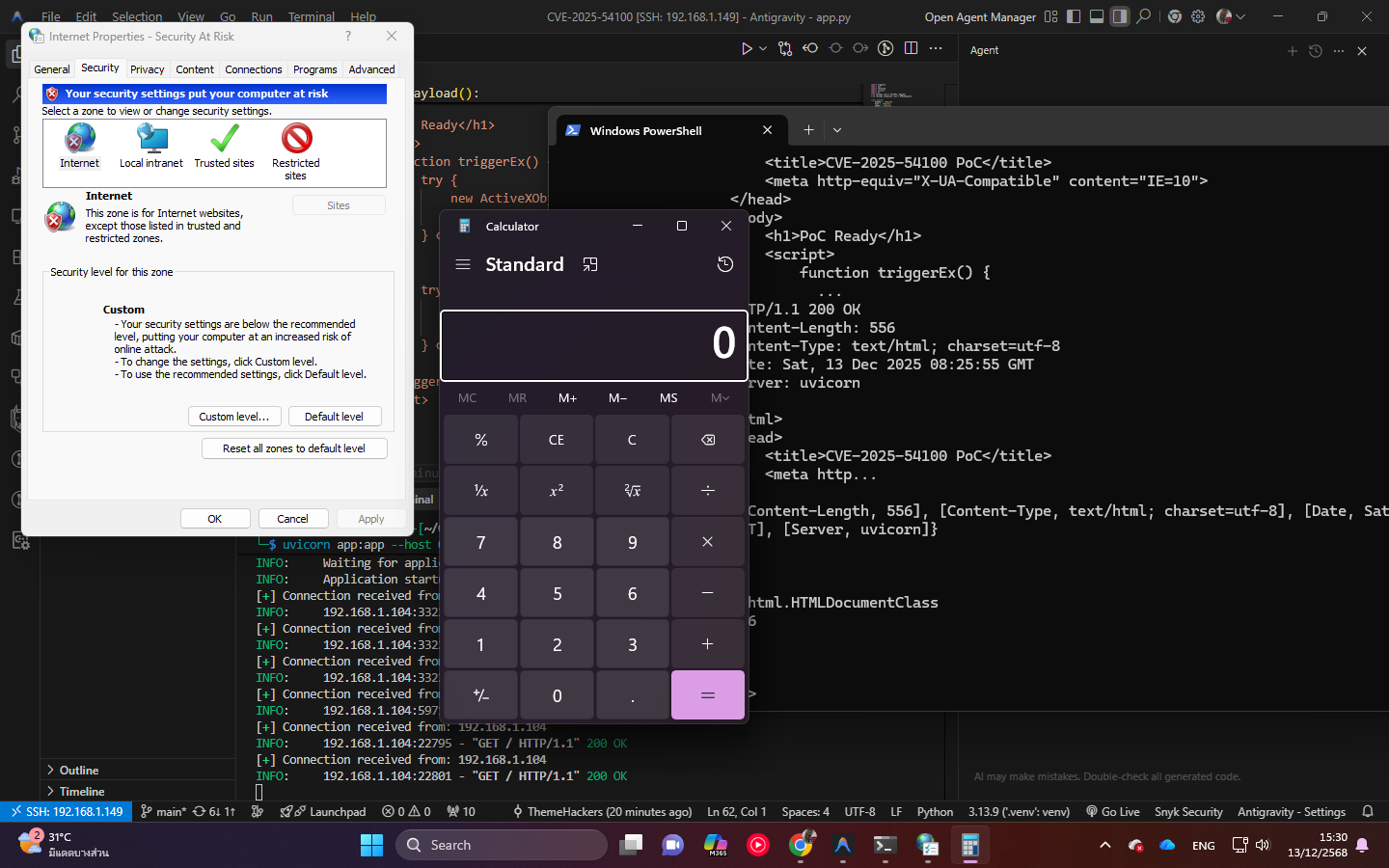Viewport: 1389px width, 868px height.
Task: Open Chrome from the Windows taskbar
Action: [x=801, y=845]
